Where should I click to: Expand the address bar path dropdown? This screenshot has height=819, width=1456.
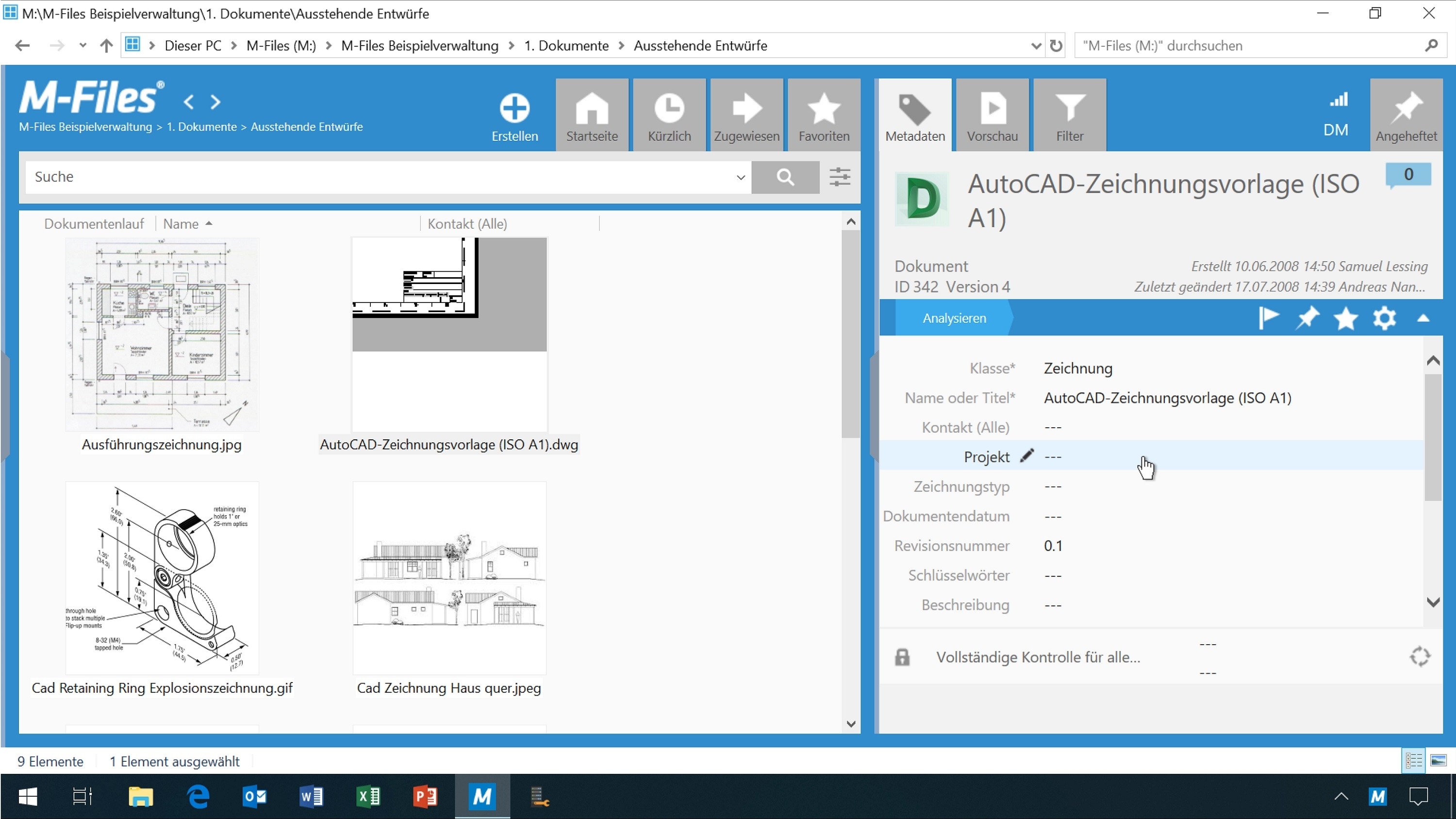[x=1036, y=46]
